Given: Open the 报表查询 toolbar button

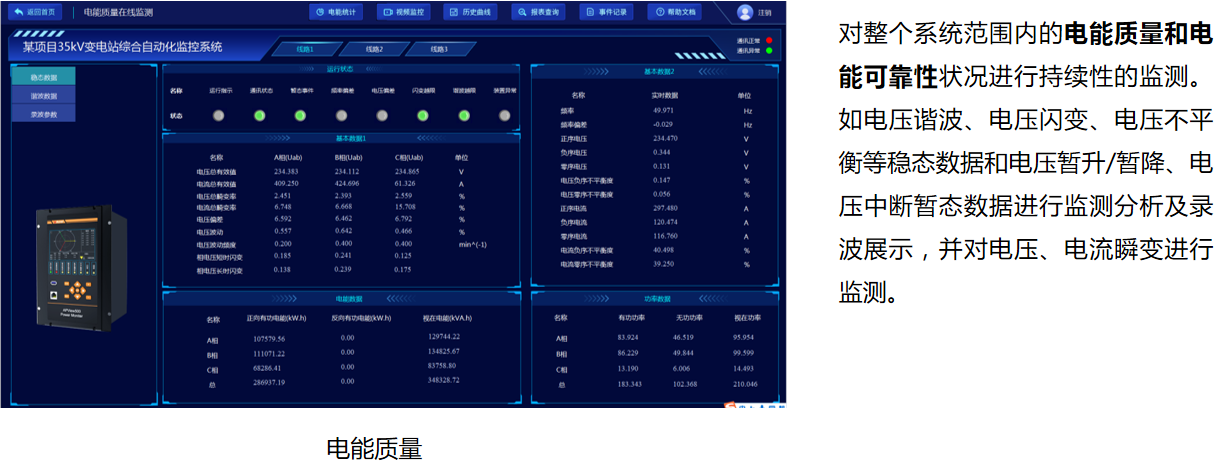Looking at the screenshot, I should coord(539,12).
